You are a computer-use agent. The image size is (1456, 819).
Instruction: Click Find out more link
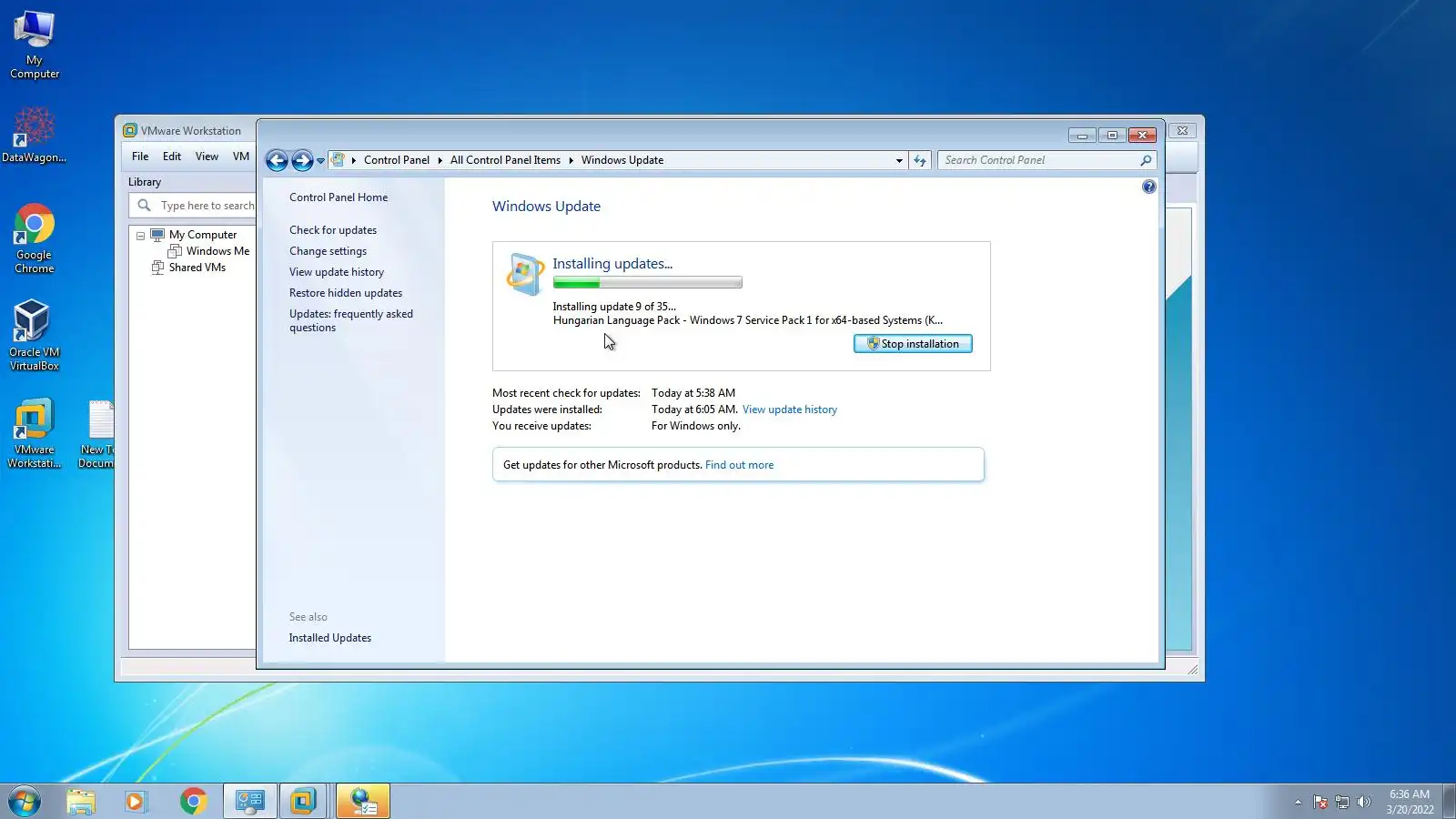(740, 465)
